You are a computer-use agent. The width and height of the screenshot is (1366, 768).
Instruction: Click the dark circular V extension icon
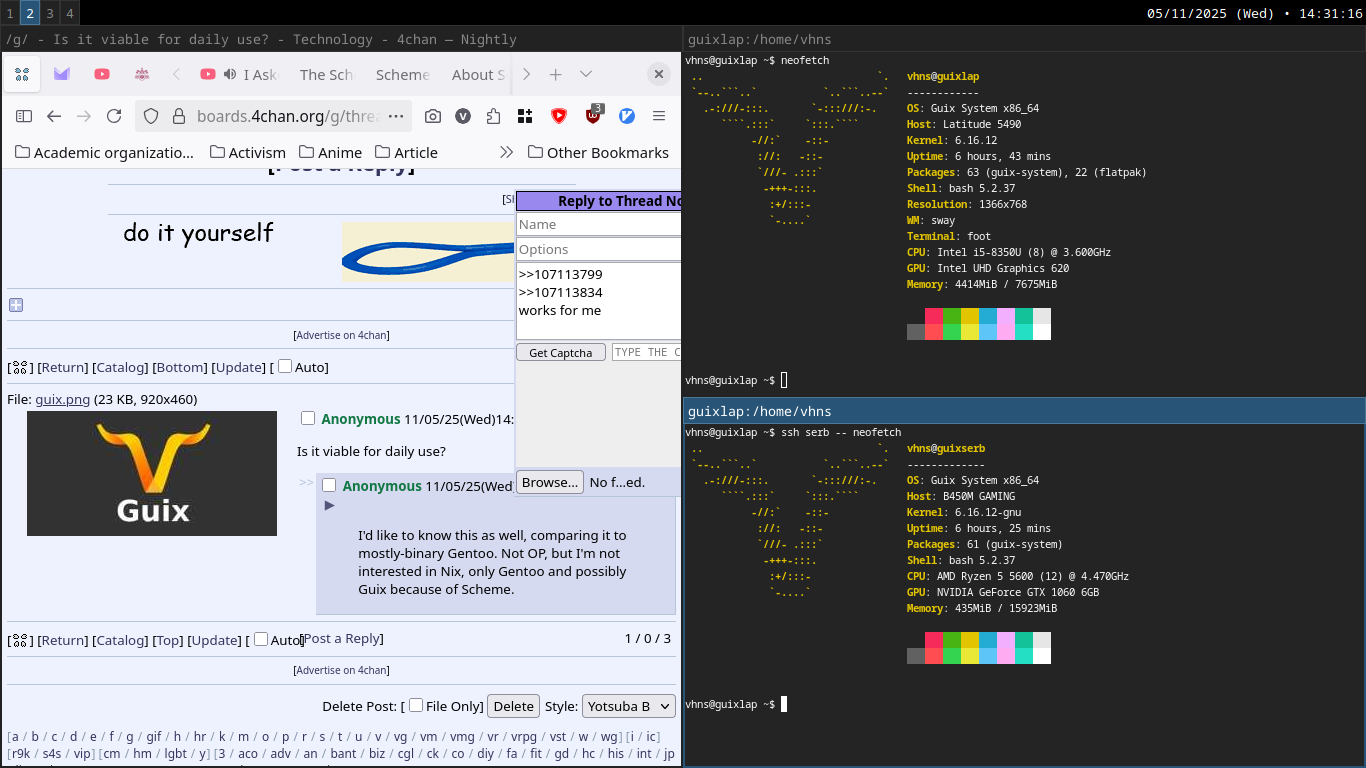[463, 116]
